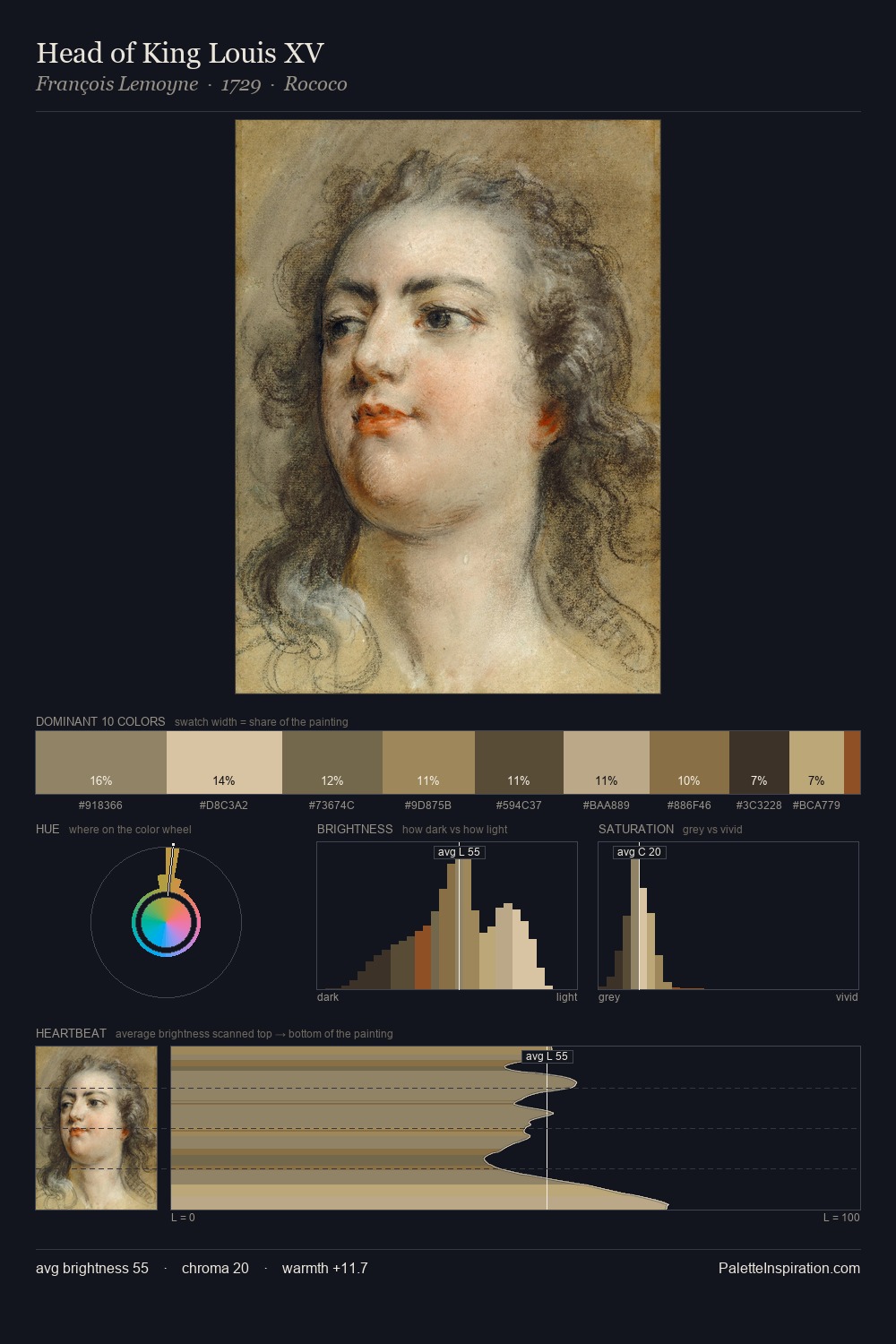Click the subtitle François Lemoyne · 1729 · Rococo
The image size is (896, 1344).
192,84
